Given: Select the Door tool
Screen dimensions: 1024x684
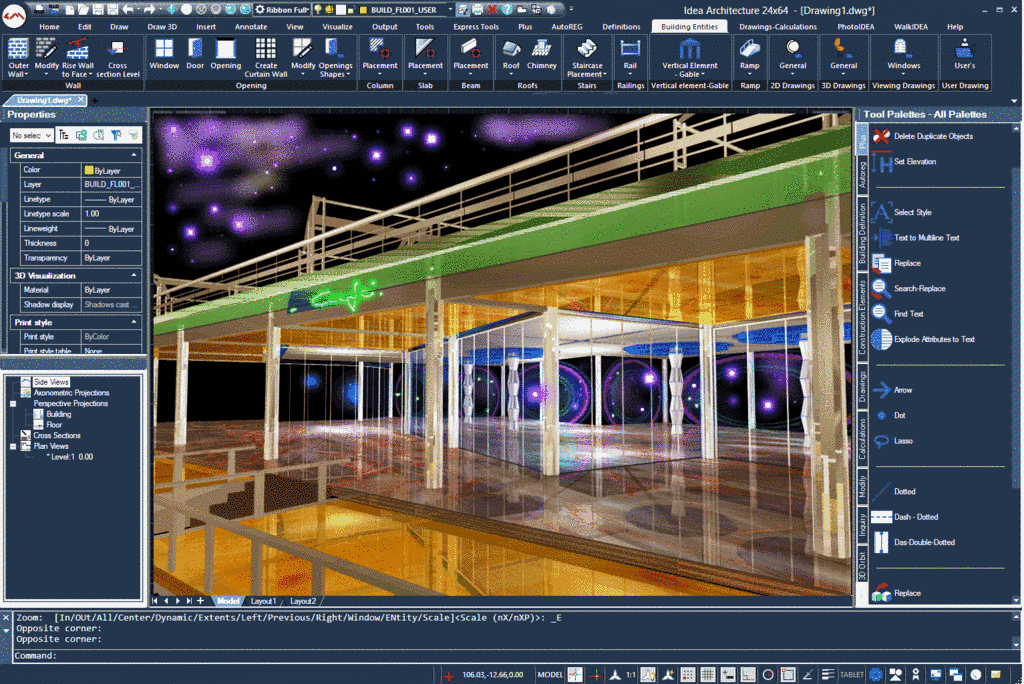Looking at the screenshot, I should point(195,54).
